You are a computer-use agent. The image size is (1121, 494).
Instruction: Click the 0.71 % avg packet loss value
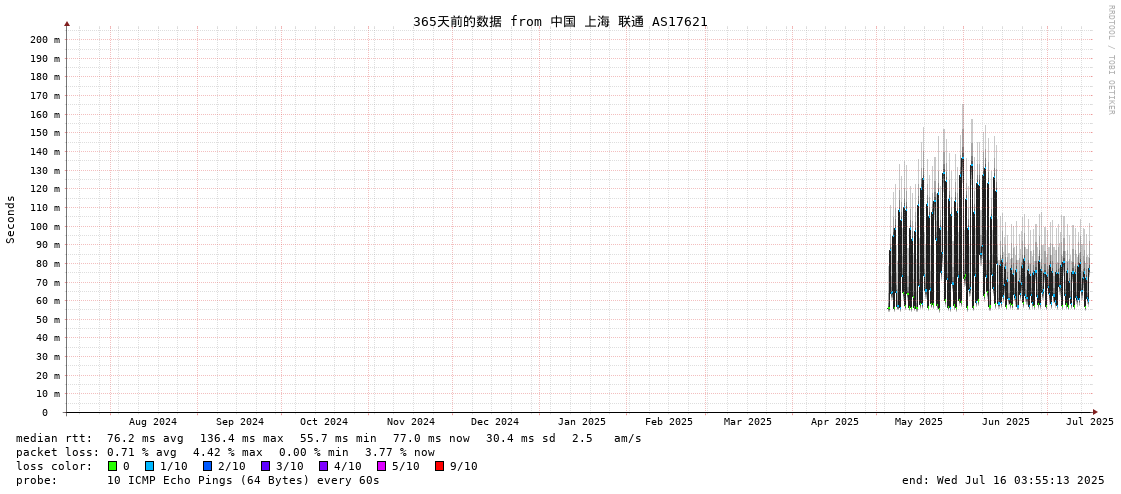tap(145, 452)
